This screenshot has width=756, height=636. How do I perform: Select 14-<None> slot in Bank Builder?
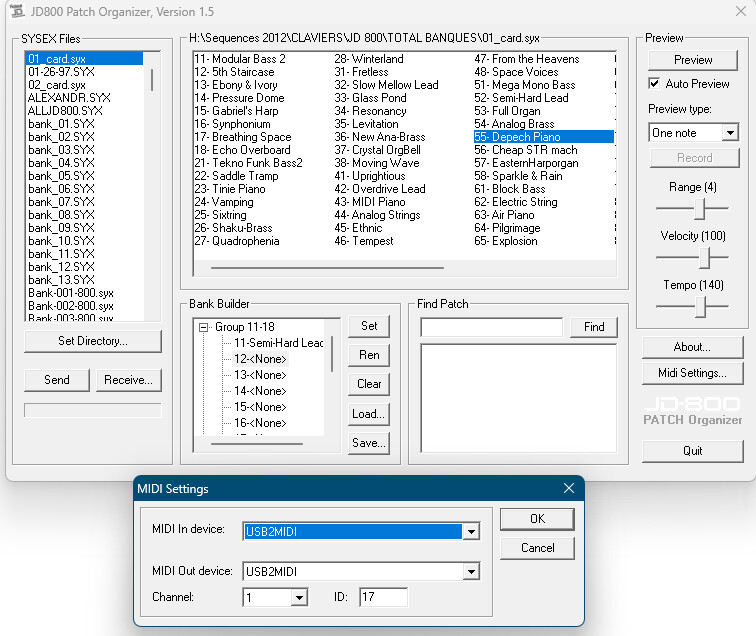(260, 391)
